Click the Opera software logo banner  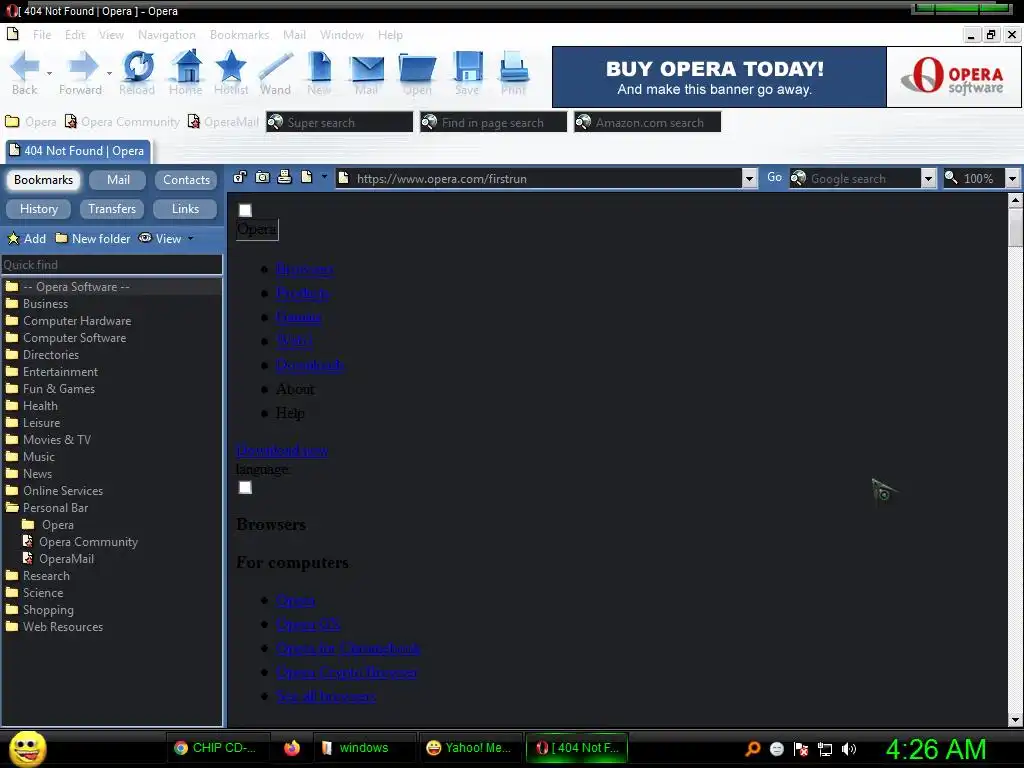(x=953, y=77)
